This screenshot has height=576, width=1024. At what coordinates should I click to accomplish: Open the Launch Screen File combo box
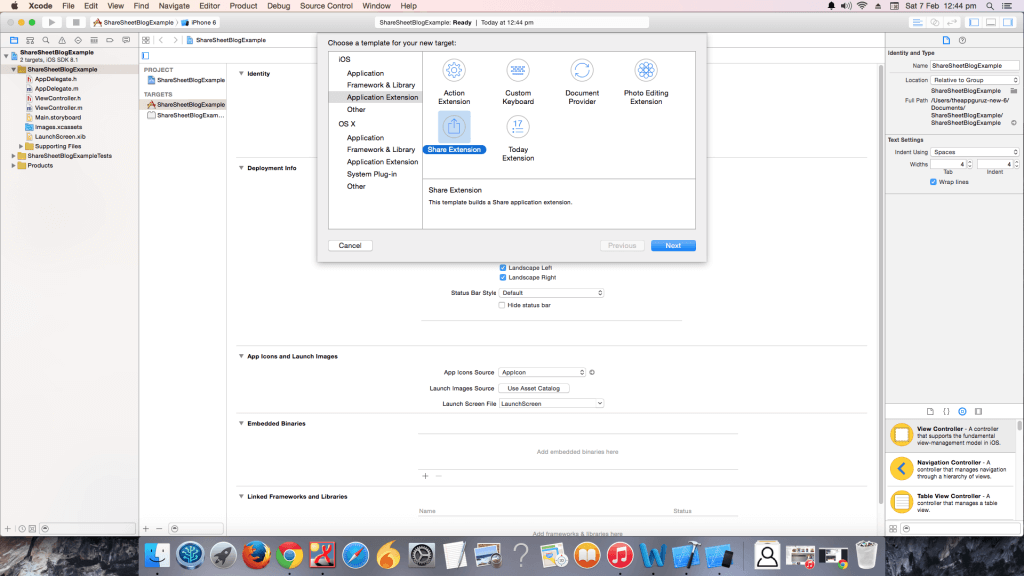551,404
